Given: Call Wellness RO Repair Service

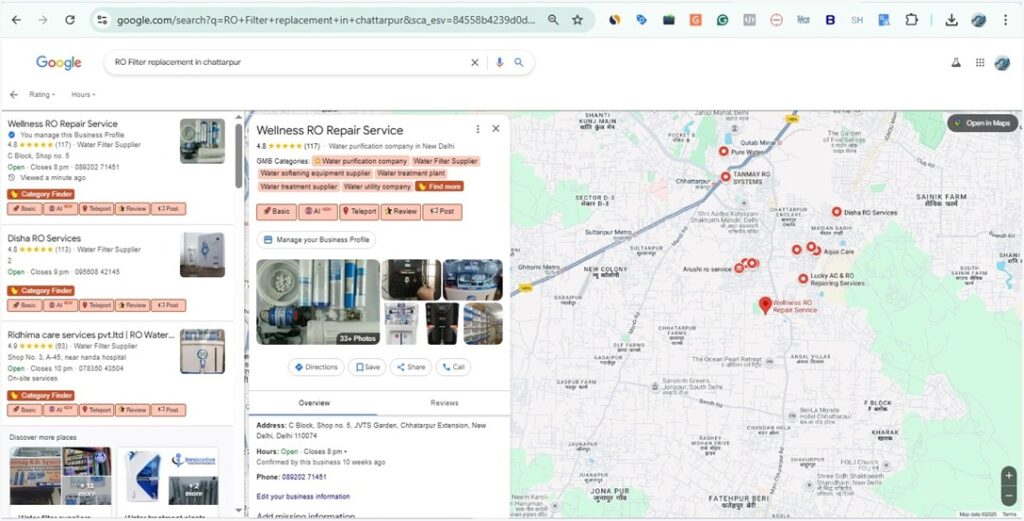Looking at the screenshot, I should [x=453, y=367].
